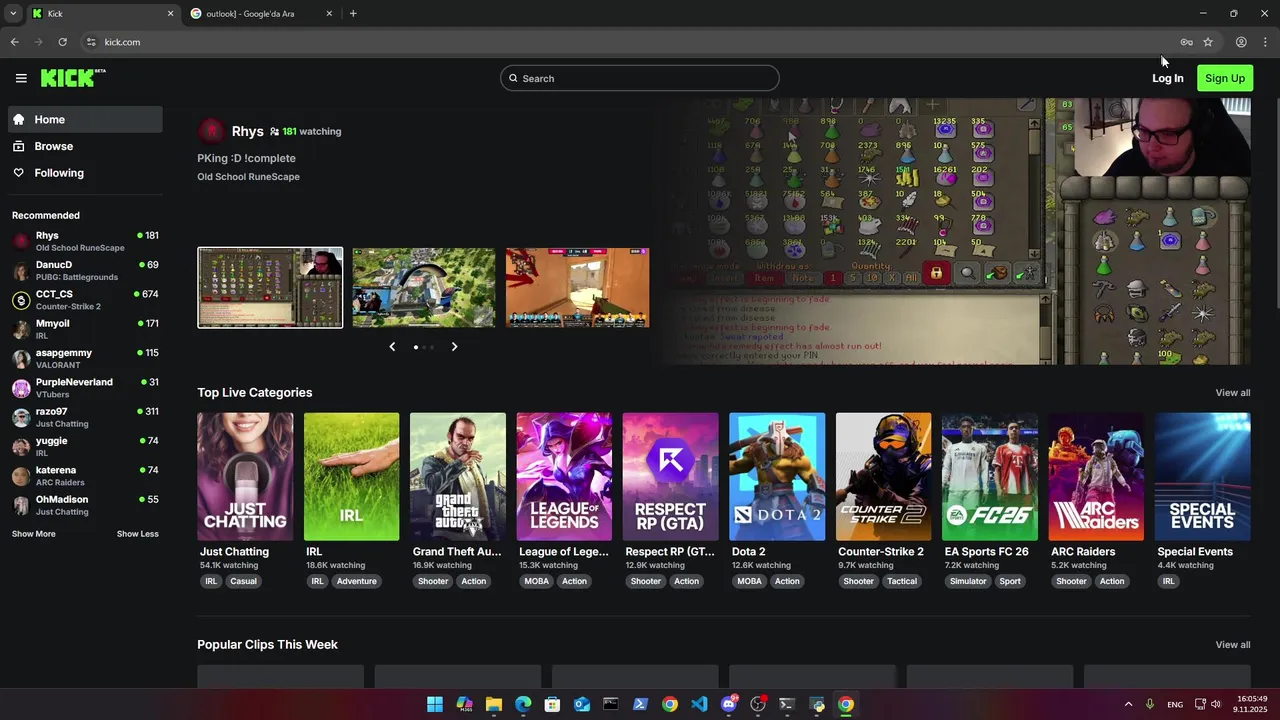1280x720 pixels.
Task: Bookmark page with star icon
Action: (1208, 42)
